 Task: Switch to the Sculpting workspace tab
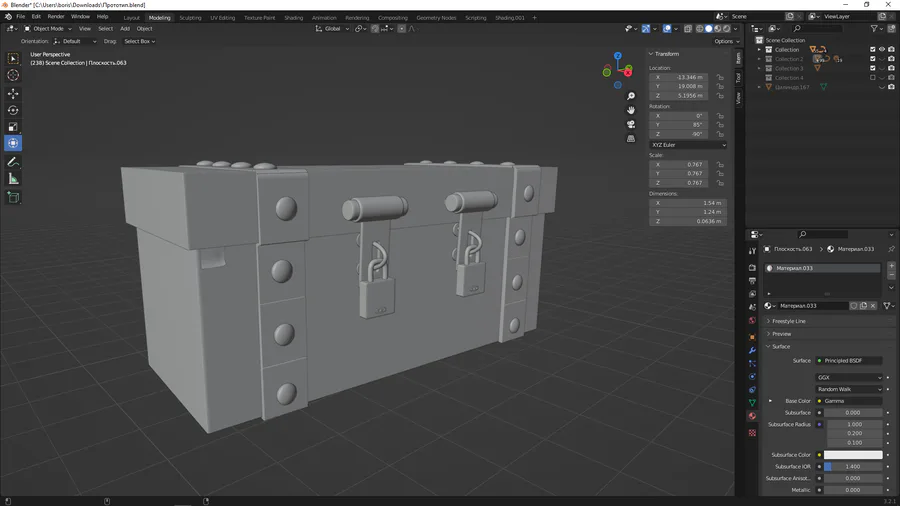pyautogui.click(x=190, y=18)
